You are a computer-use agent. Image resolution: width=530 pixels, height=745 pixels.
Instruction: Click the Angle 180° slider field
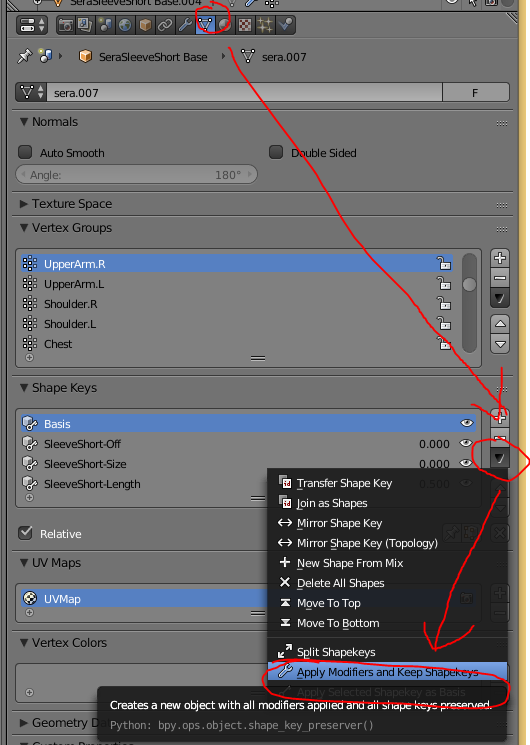click(136, 174)
